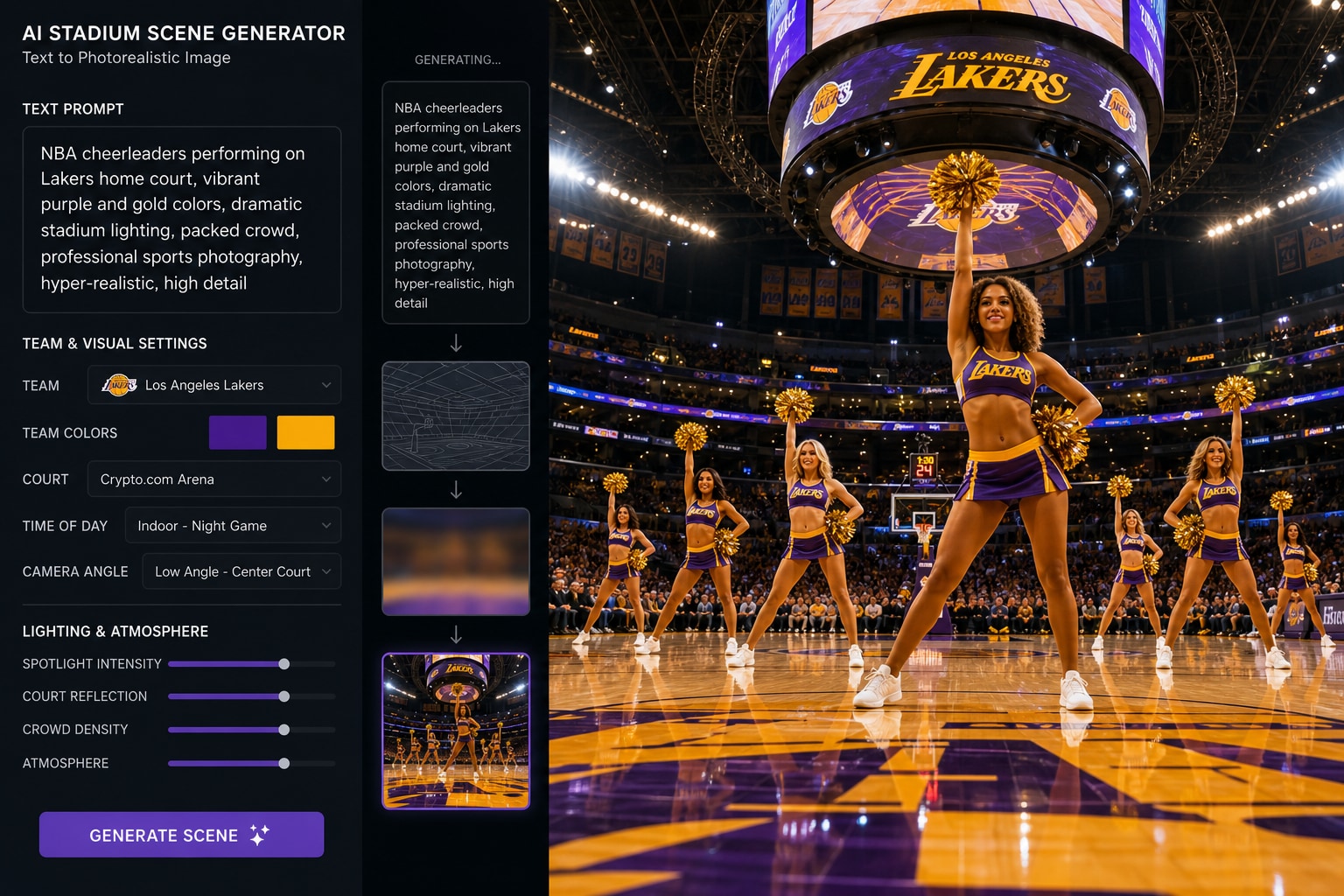Expand the Court dropdown showing Crypto.com Arena
The width and height of the screenshot is (1344, 896).
214,479
